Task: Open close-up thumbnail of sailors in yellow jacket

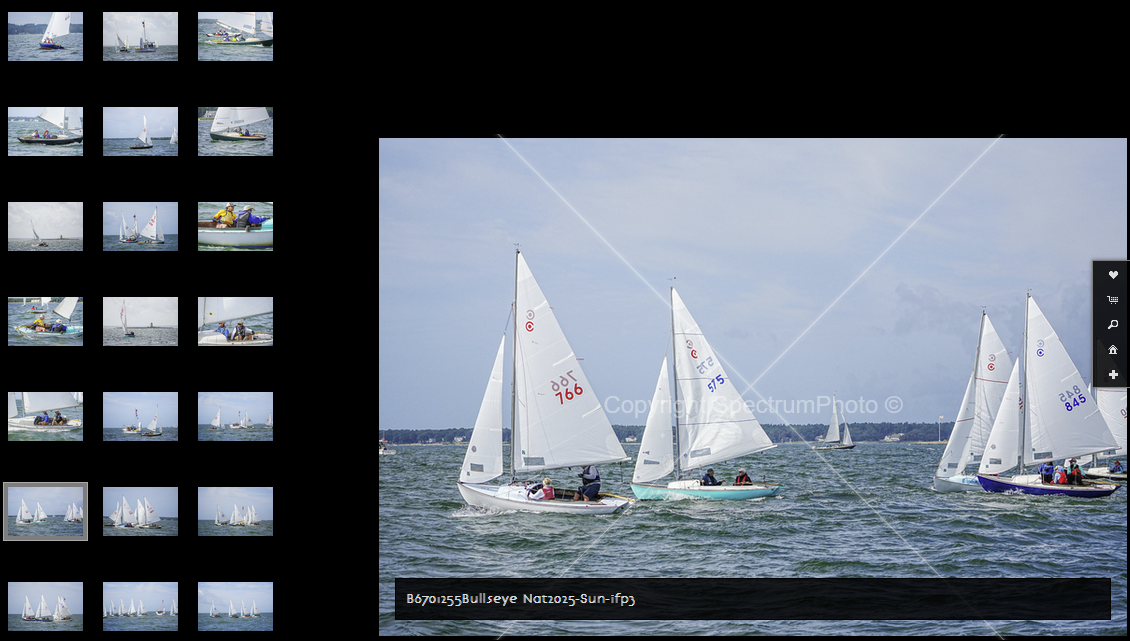Action: (235, 226)
